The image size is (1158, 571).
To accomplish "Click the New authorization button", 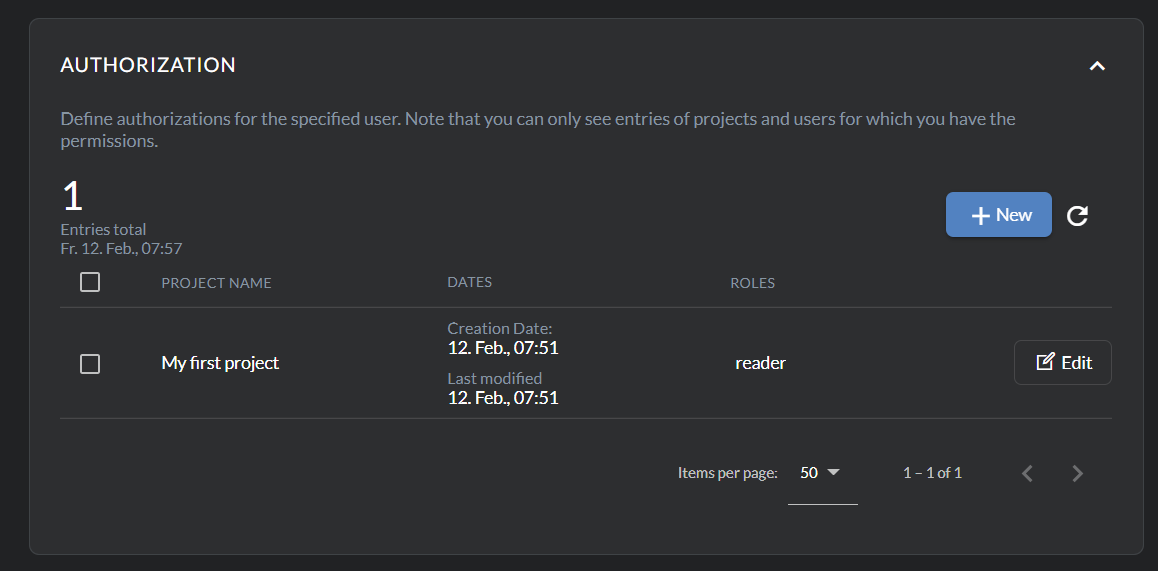I will pyautogui.click(x=998, y=215).
